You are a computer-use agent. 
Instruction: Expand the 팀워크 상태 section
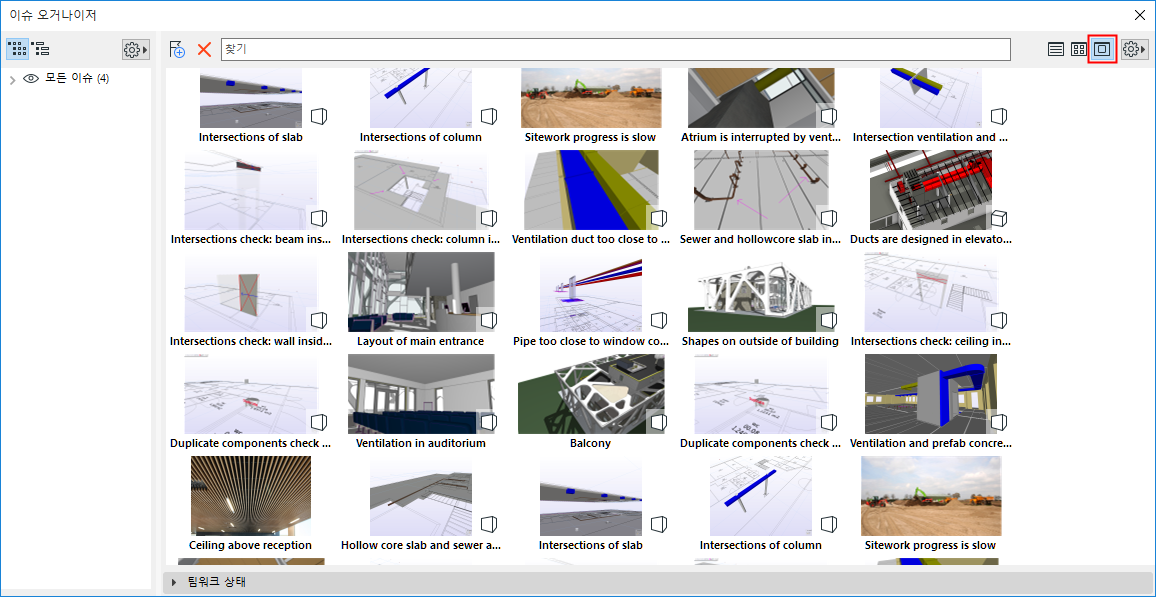[175, 582]
